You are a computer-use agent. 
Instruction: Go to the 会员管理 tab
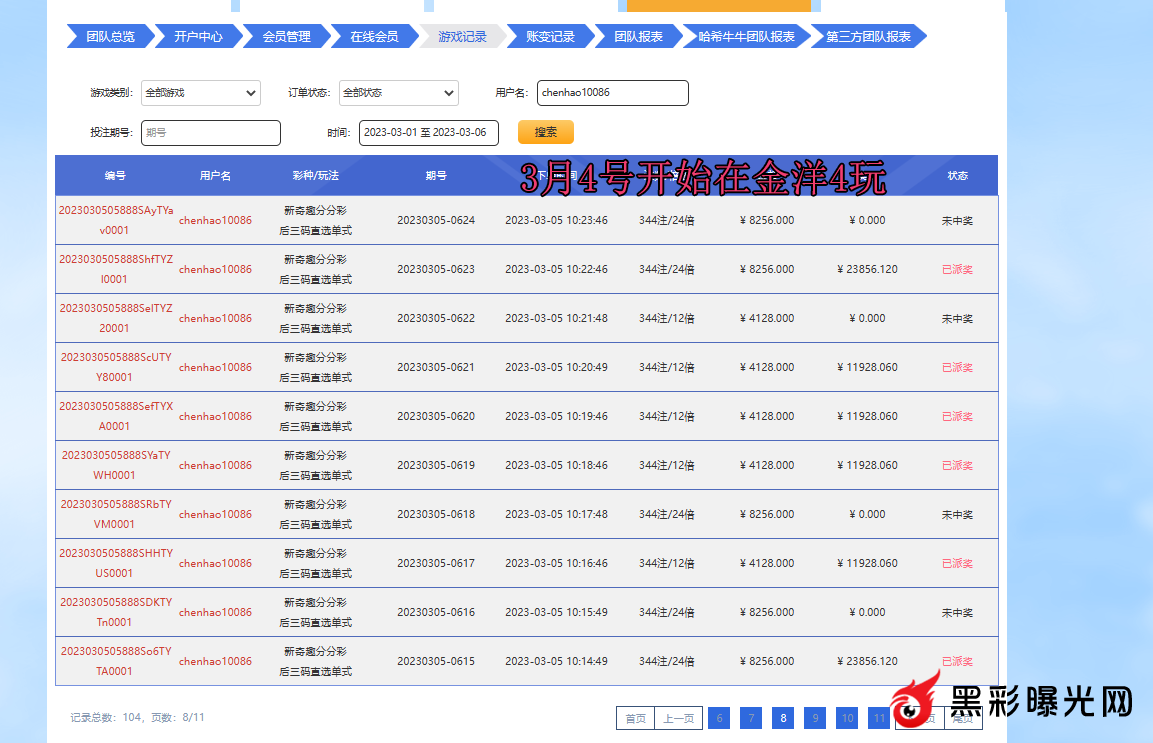pyautogui.click(x=286, y=37)
